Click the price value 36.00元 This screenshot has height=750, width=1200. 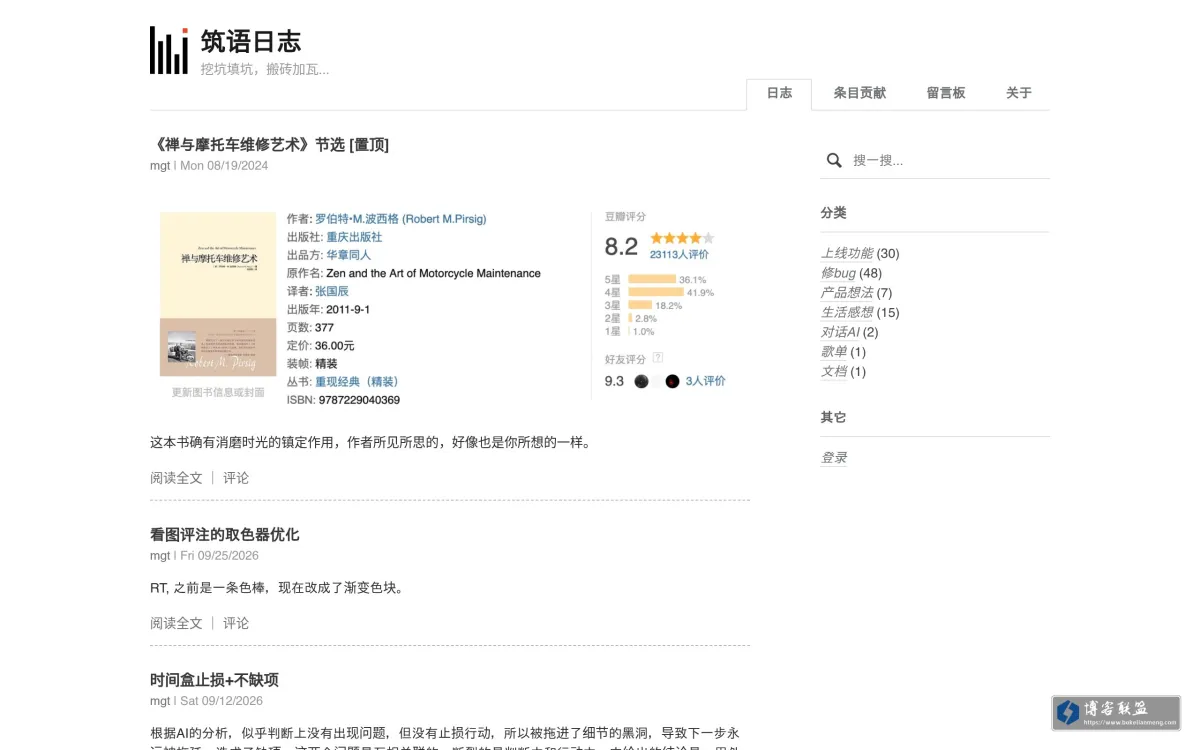pyautogui.click(x=335, y=345)
